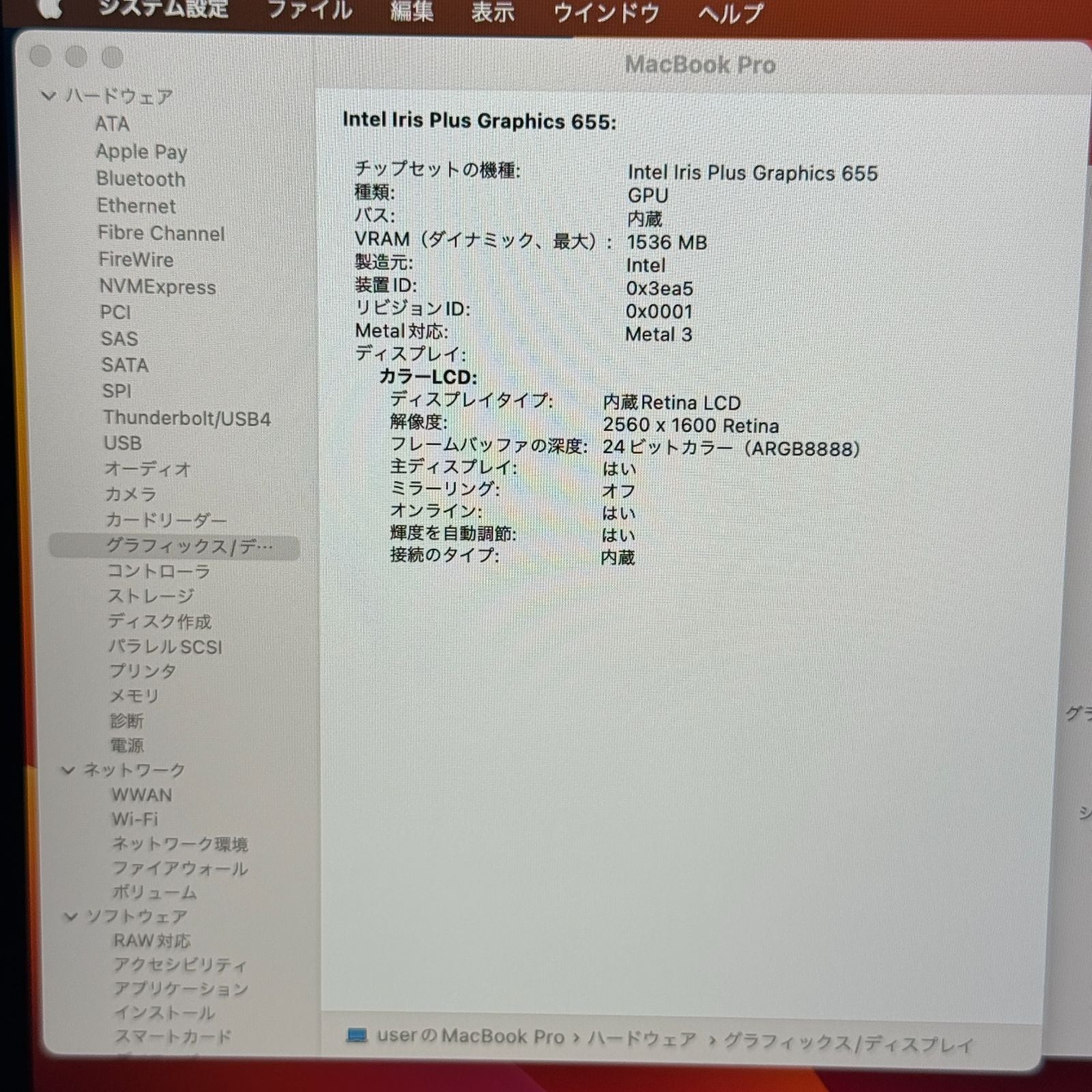Image resolution: width=1092 pixels, height=1092 pixels.
Task: Click the resolution 2560 x 1600 Retina
Action: (691, 425)
